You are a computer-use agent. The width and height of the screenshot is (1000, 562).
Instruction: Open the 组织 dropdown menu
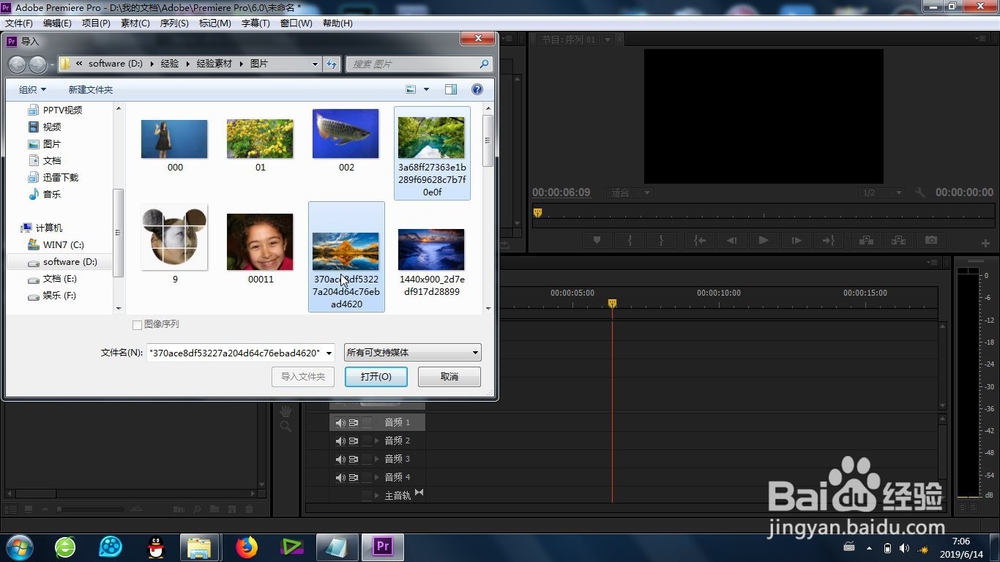(32, 89)
